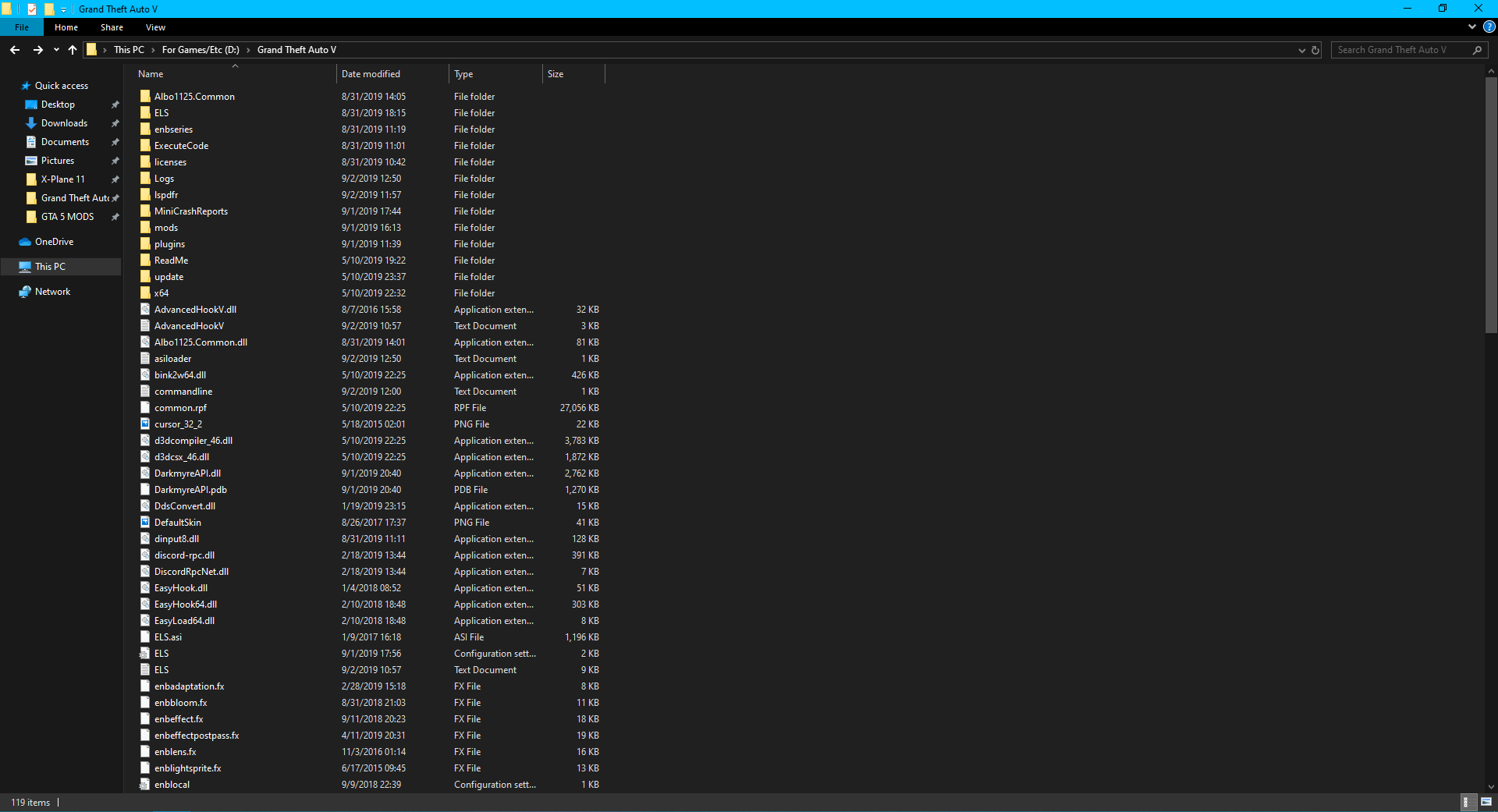
Task: Select Network in the navigation pane
Action: coord(52,292)
